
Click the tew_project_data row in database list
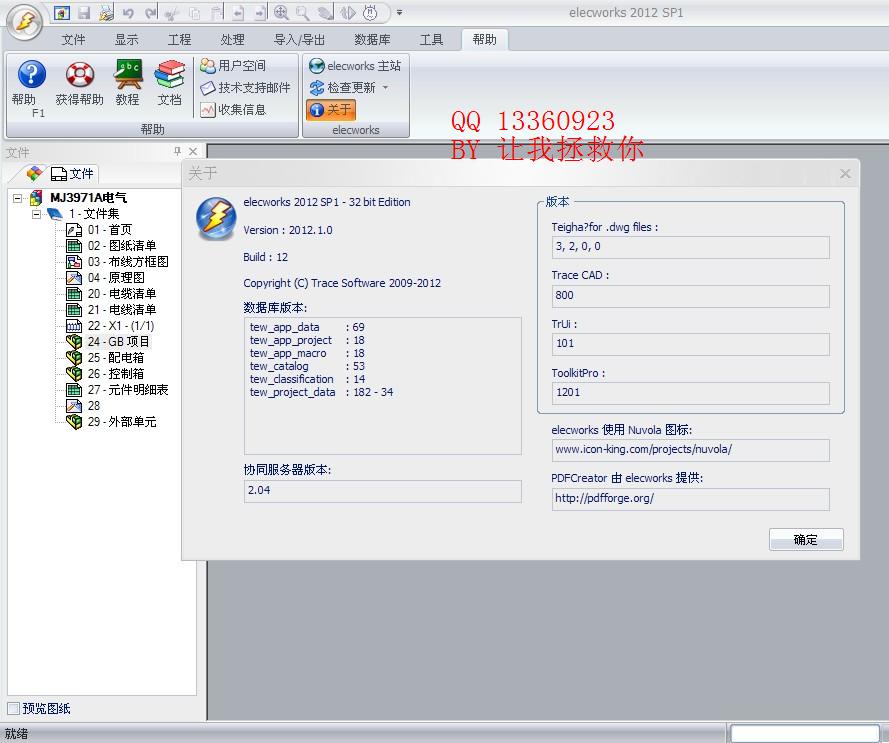[321, 392]
